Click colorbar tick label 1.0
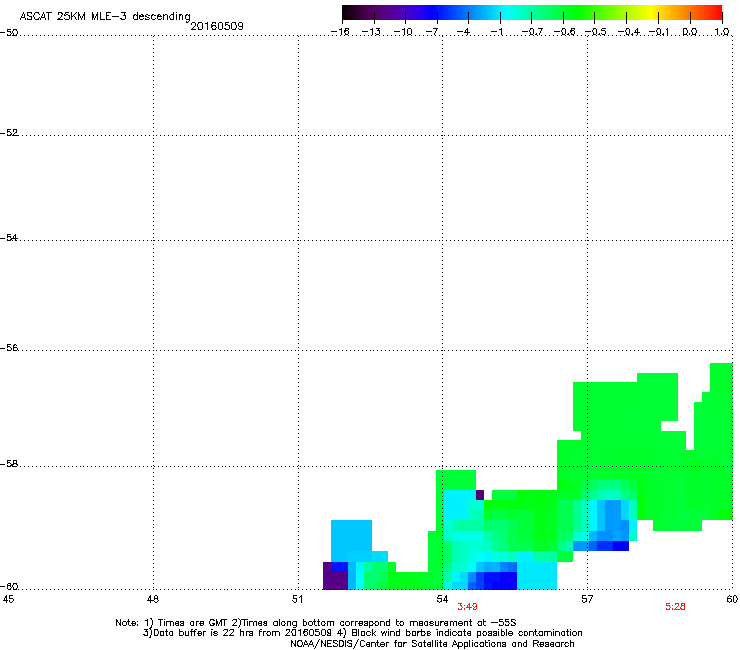This screenshot has height=650, width=740. coord(722,32)
